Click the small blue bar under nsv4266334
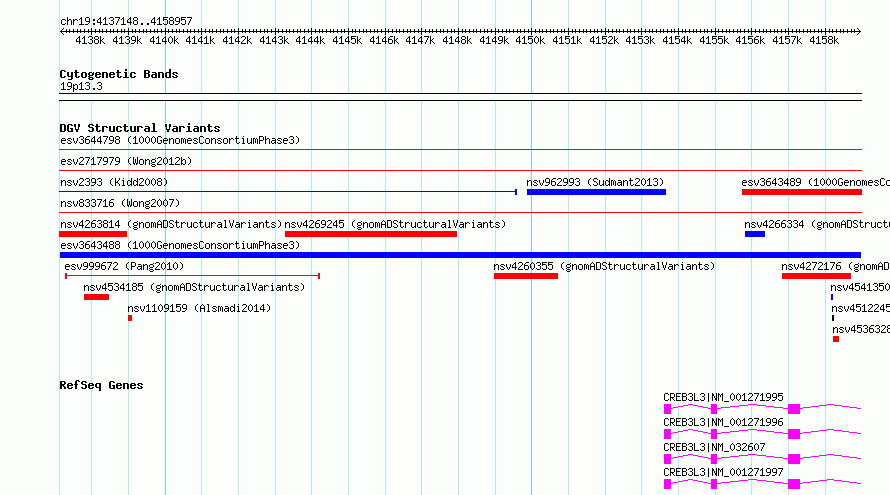The height and width of the screenshot is (495, 890). (755, 234)
